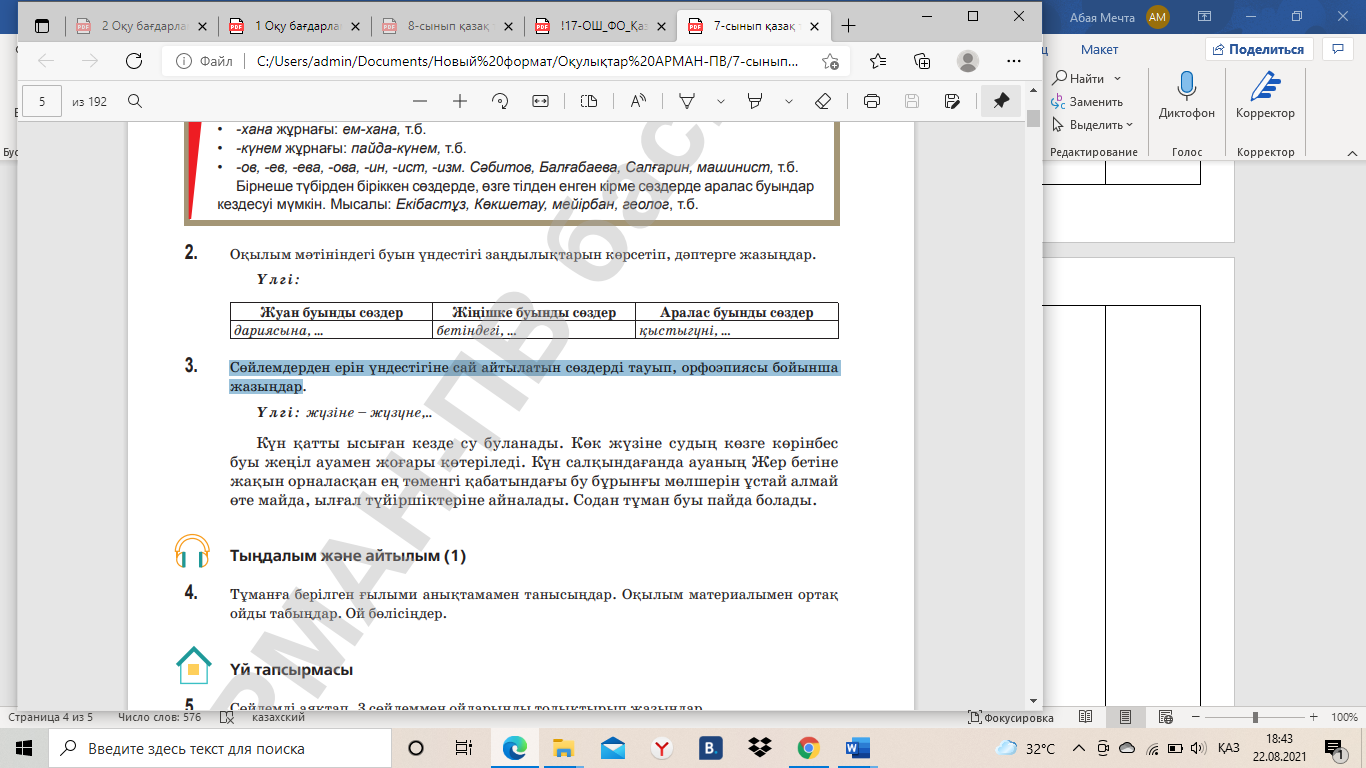The image size is (1366, 768).
Task: Switch PDF page view layout
Action: tap(589, 101)
